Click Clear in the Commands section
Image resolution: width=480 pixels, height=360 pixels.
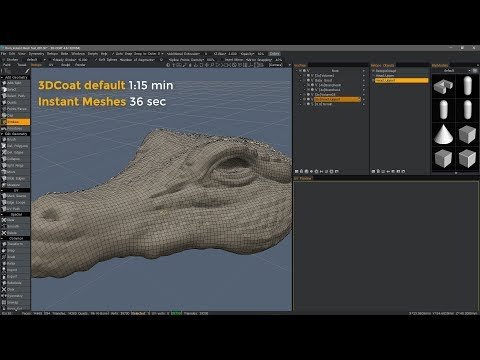(15, 289)
